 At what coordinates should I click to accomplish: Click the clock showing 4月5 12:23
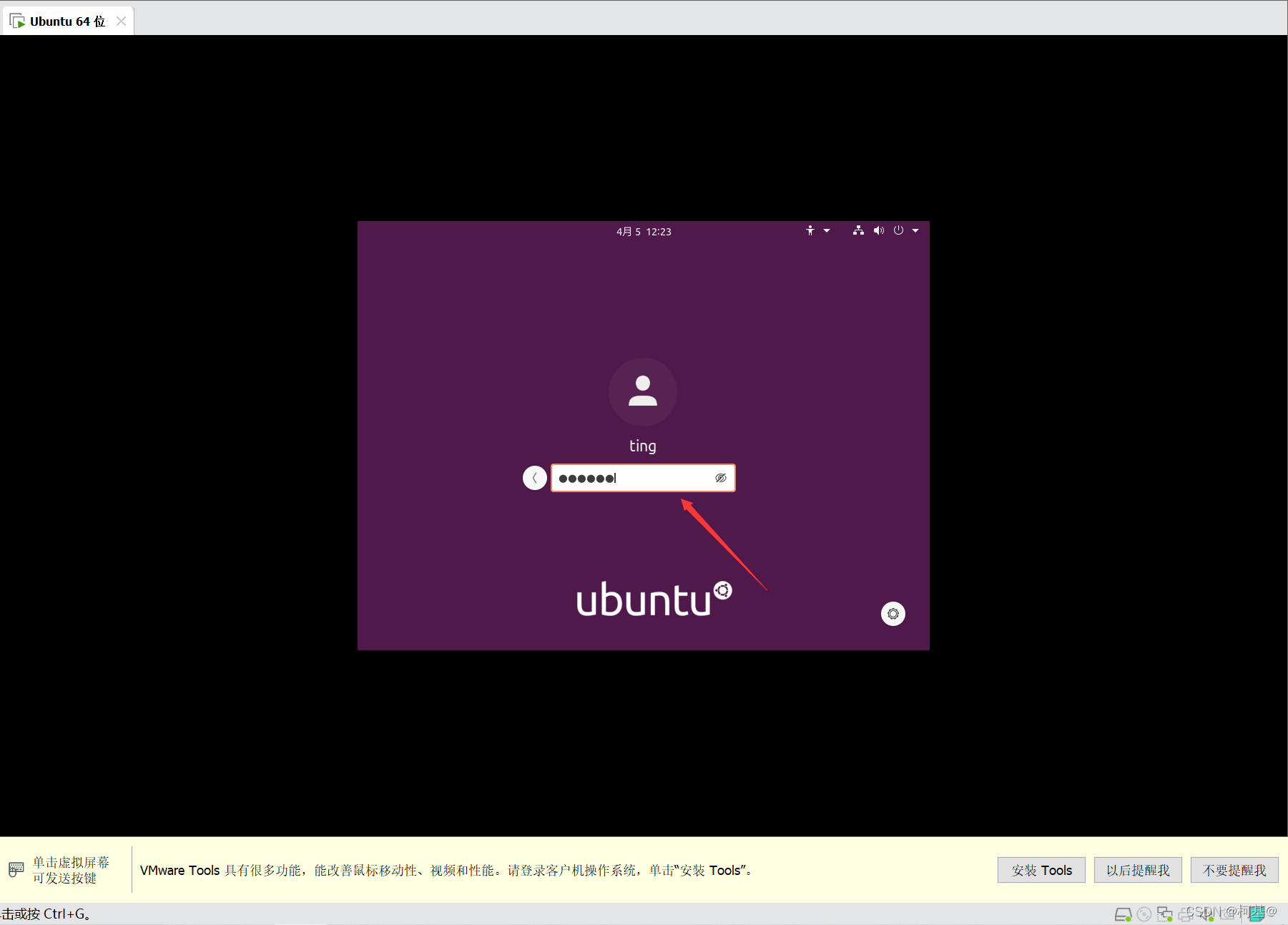click(x=642, y=231)
